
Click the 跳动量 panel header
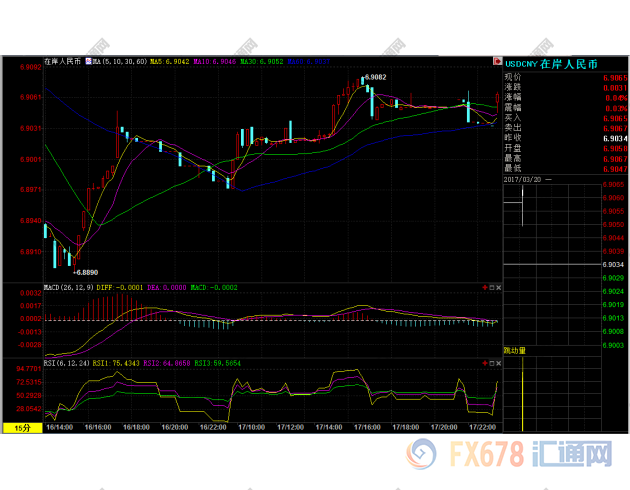(518, 351)
